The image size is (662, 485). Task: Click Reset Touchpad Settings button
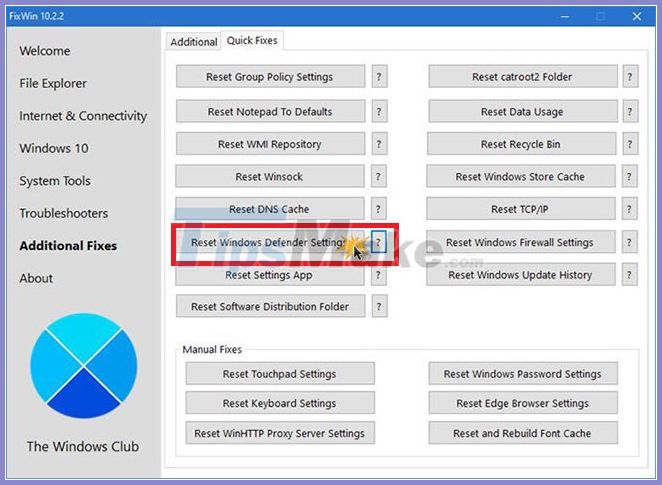point(280,374)
